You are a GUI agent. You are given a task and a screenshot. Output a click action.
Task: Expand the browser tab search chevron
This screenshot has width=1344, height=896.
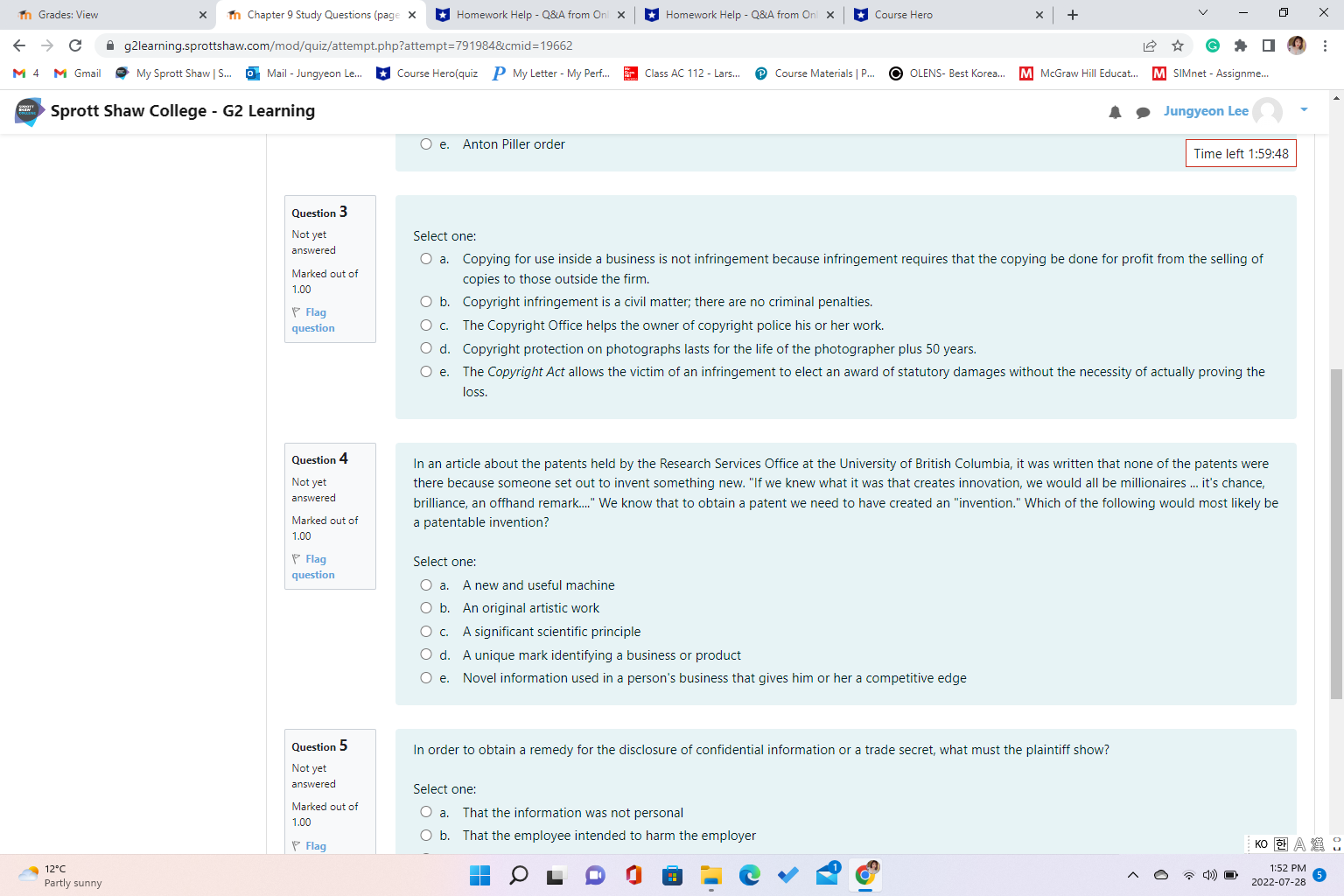pos(1202,13)
